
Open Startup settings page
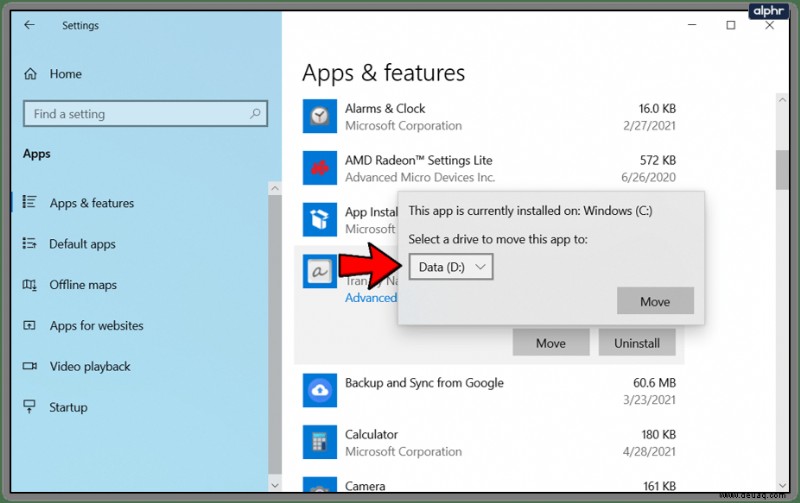click(68, 407)
